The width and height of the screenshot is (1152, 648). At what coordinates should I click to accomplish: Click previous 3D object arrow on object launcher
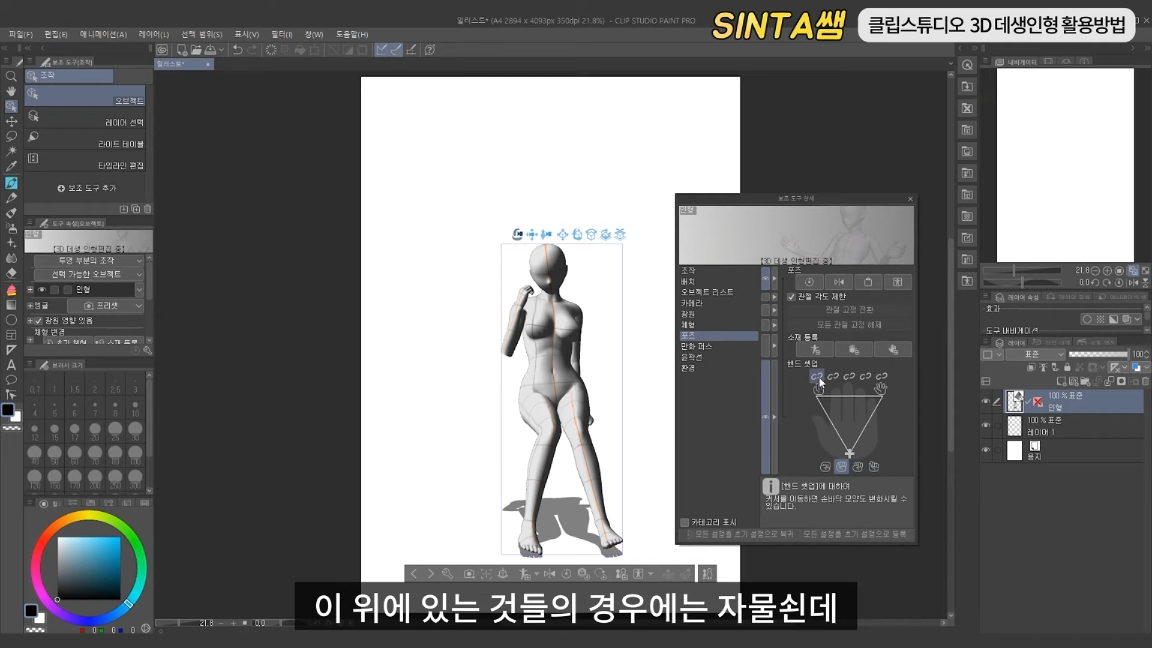point(414,574)
